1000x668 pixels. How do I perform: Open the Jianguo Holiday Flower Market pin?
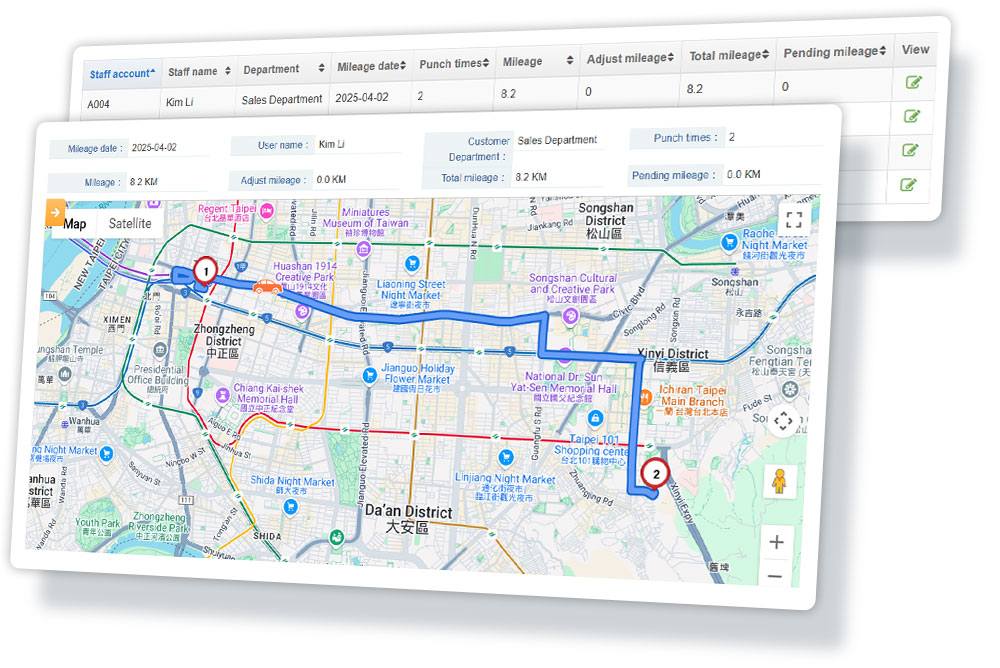(369, 375)
